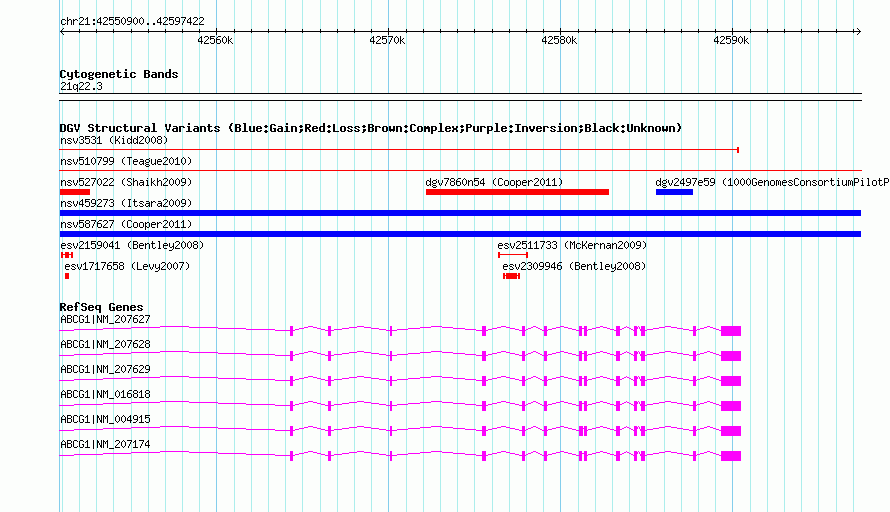Image resolution: width=890 pixels, height=512 pixels.
Task: Click the large last exon of NM_016818
Action: 731,406
